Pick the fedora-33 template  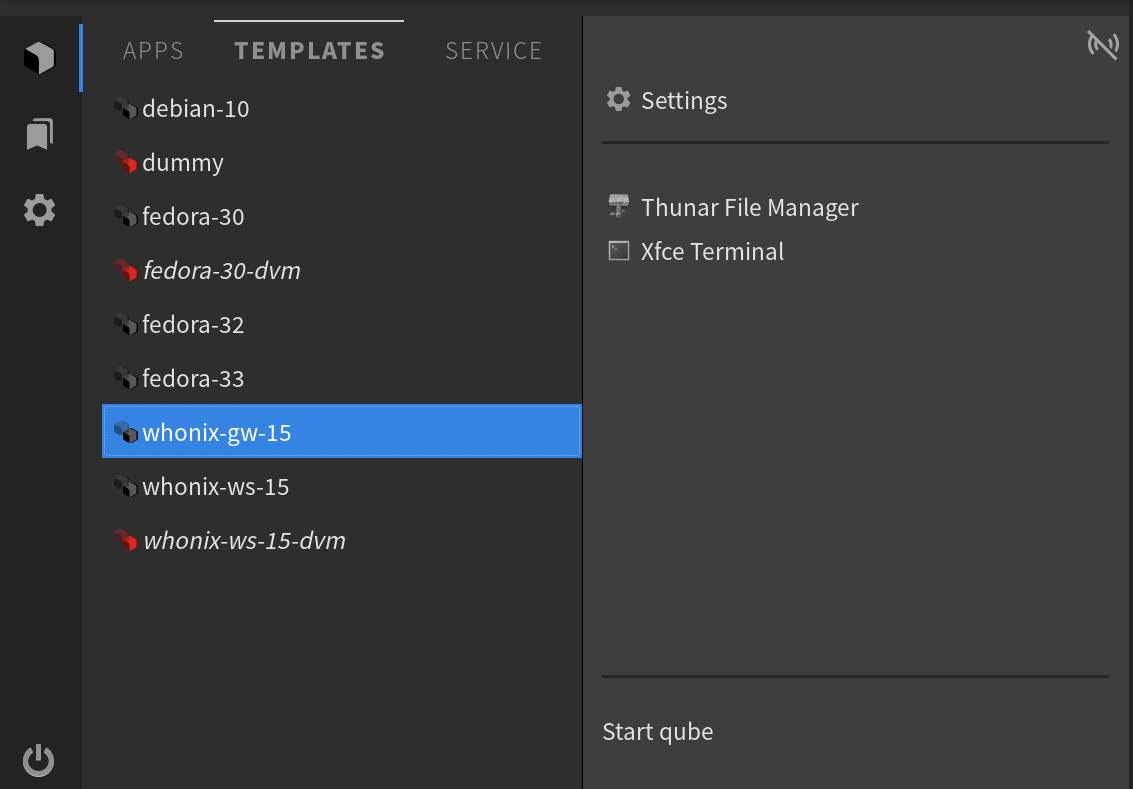[x=193, y=379]
